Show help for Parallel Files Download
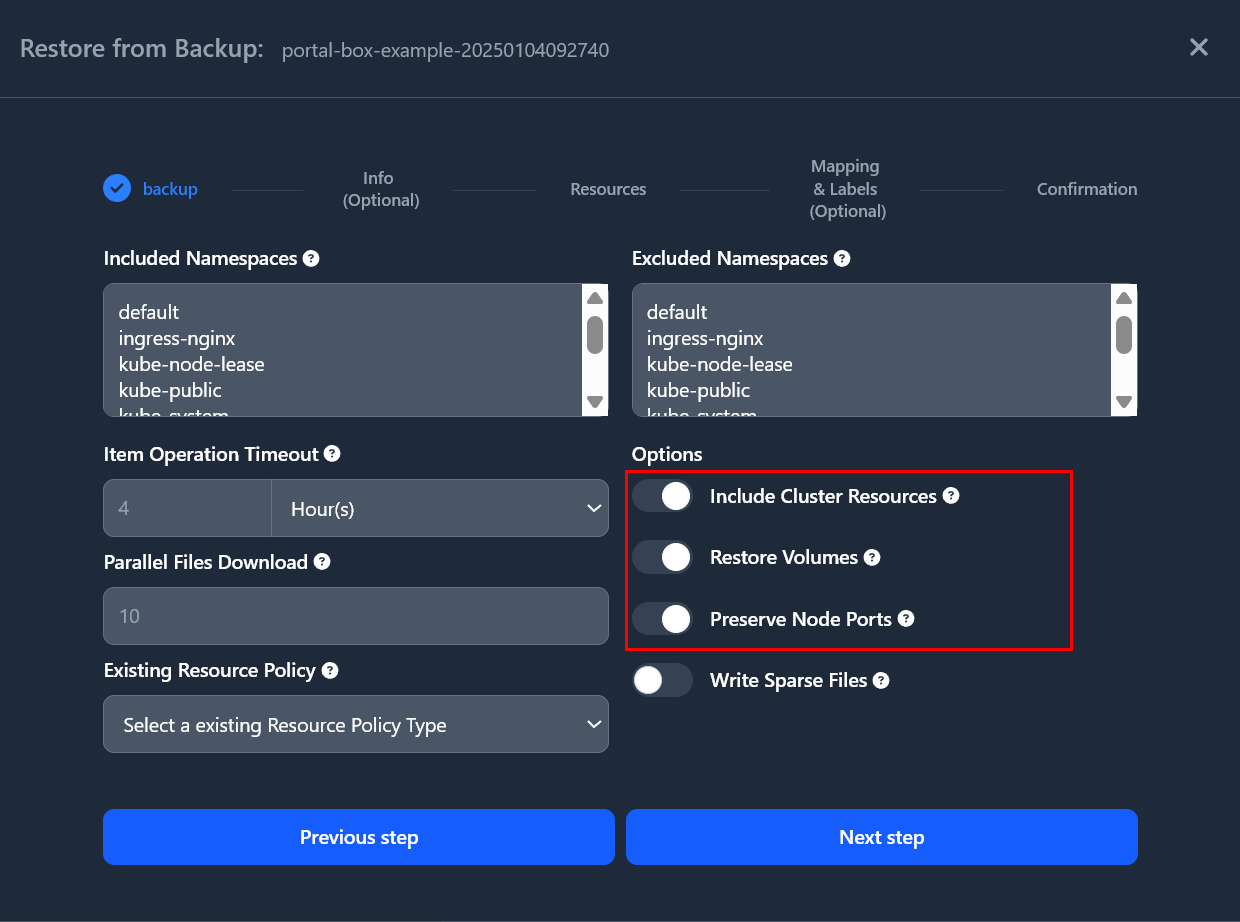The width and height of the screenshot is (1240, 922). [x=322, y=562]
